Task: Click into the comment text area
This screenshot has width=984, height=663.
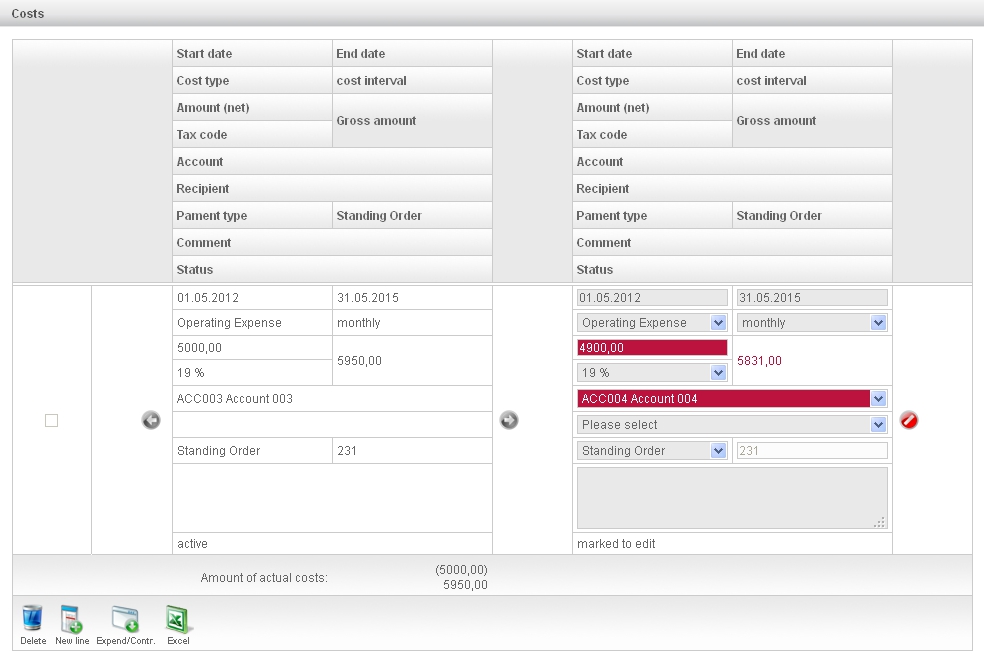Action: 732,498
